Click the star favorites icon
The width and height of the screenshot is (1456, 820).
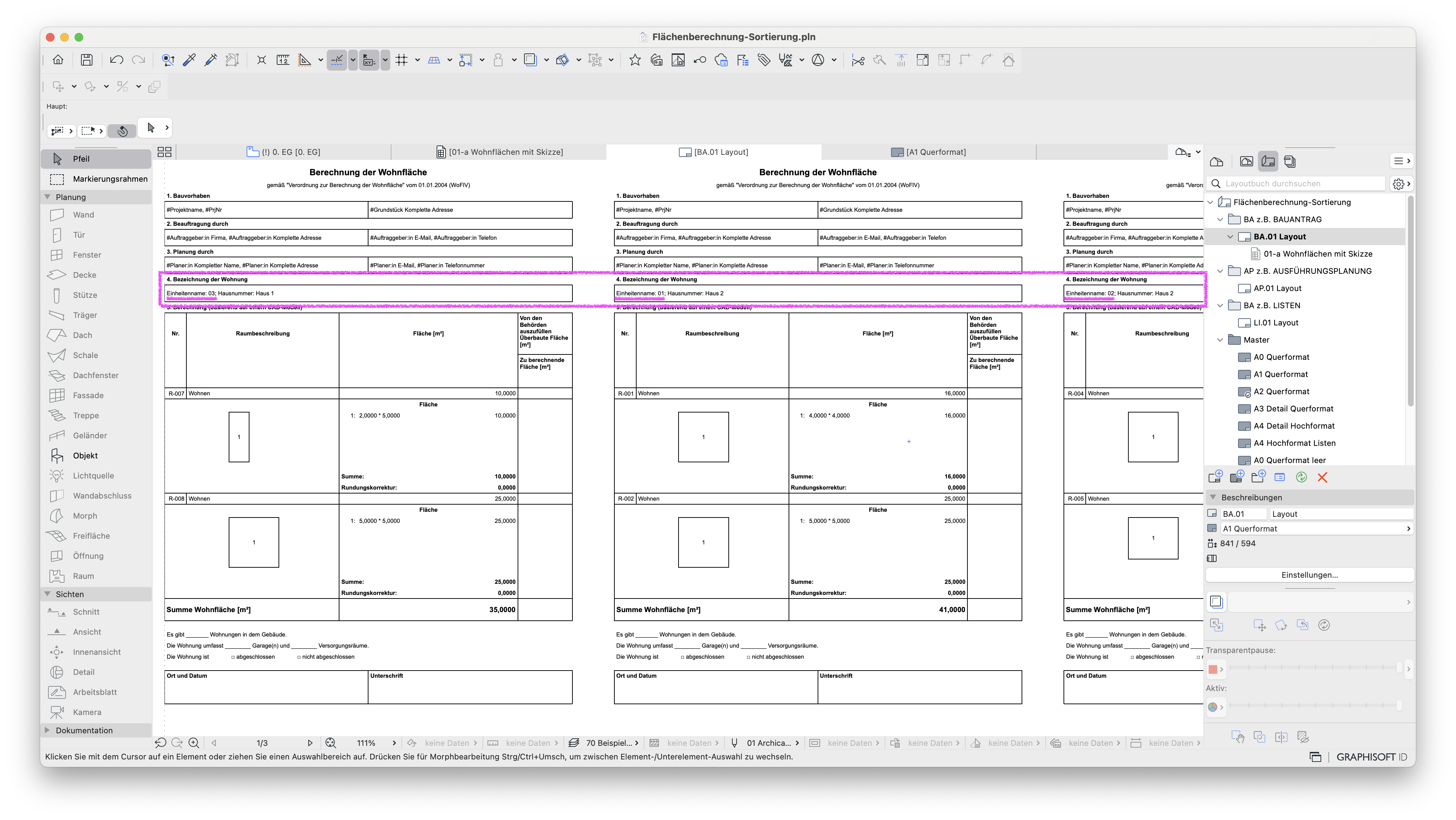tap(635, 60)
